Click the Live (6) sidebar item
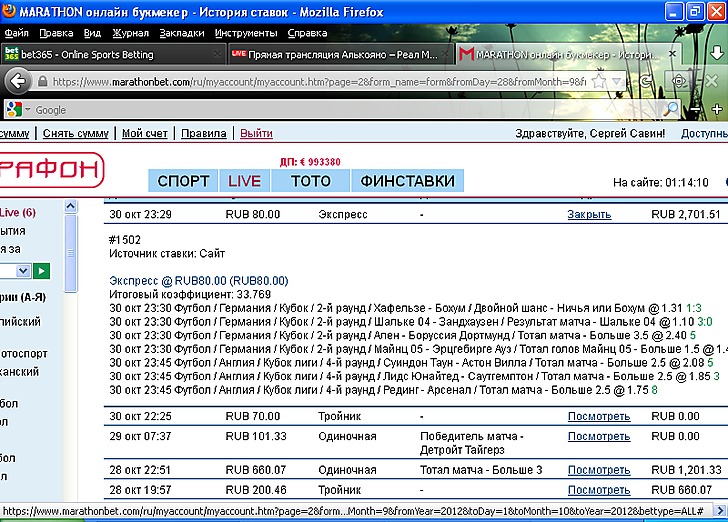Screen dimensions: 728x522 click(x=18, y=213)
